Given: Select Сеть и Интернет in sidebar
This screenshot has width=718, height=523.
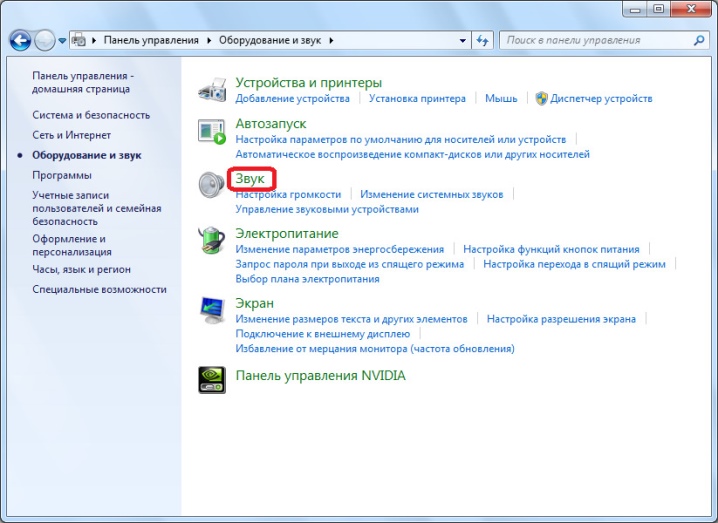Looking at the screenshot, I should (71, 135).
